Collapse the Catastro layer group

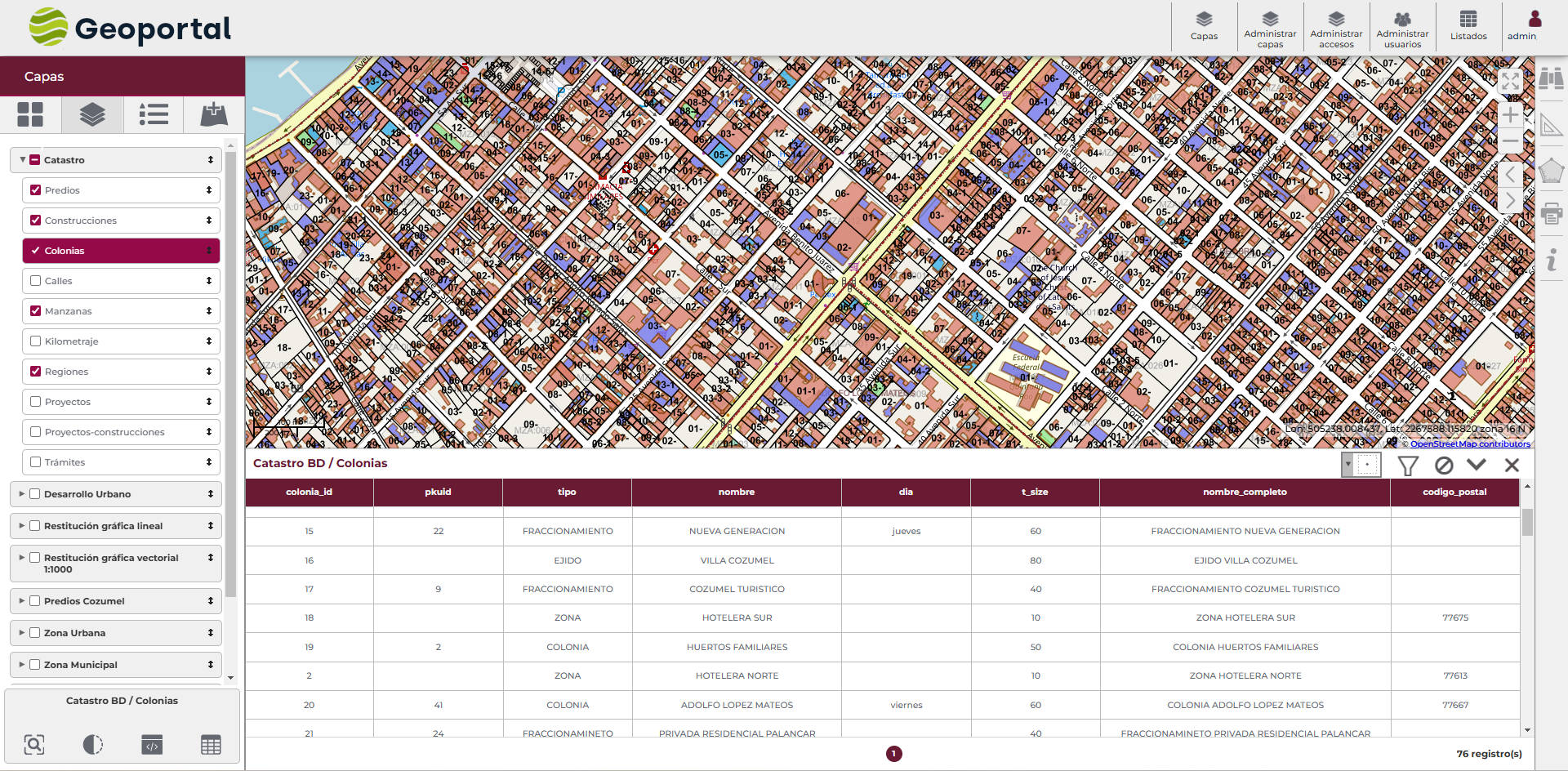click(22, 160)
